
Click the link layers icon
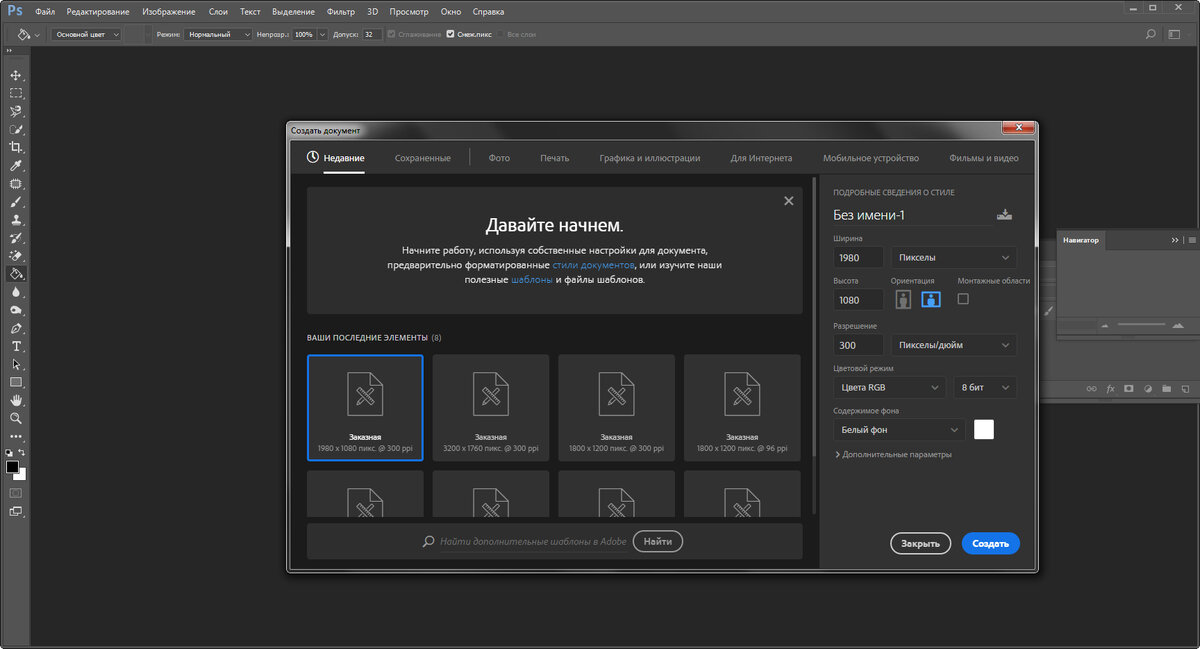(x=1092, y=388)
